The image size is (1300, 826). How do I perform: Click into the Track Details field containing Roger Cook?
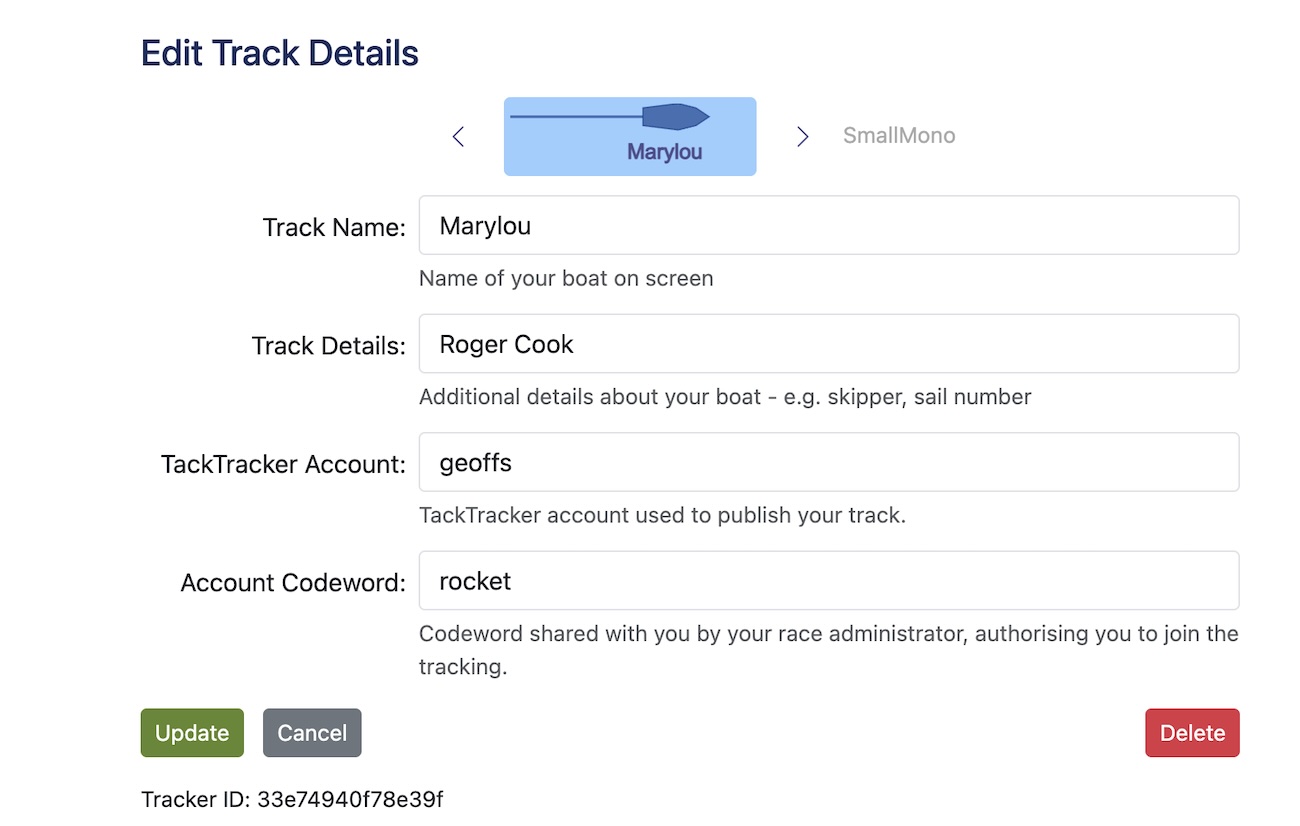point(828,345)
